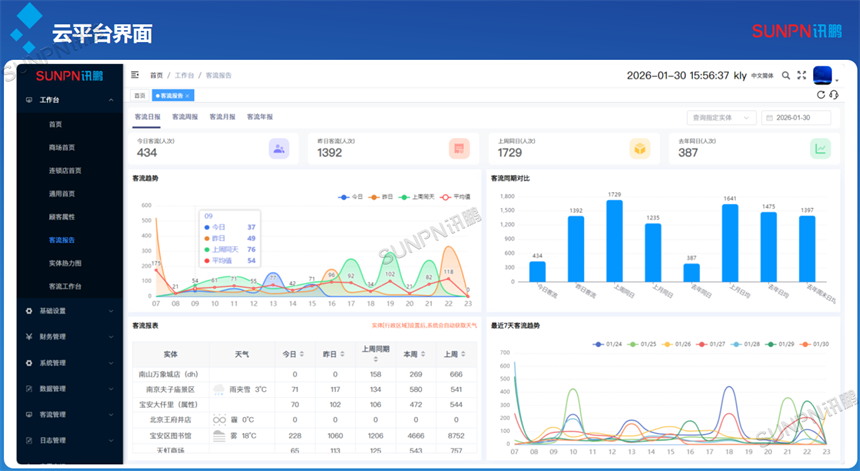Screen dimensions: 860x471
Task: Click the today's visitors people icon
Action: click(279, 149)
